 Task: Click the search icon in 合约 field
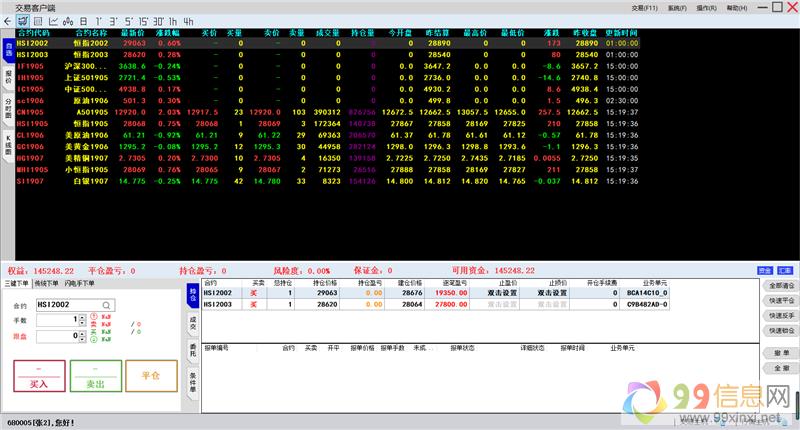pyautogui.click(x=106, y=304)
